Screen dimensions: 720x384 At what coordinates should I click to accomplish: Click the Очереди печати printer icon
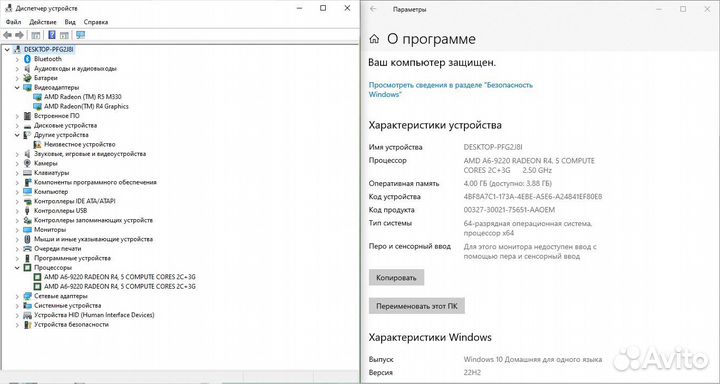(x=27, y=248)
